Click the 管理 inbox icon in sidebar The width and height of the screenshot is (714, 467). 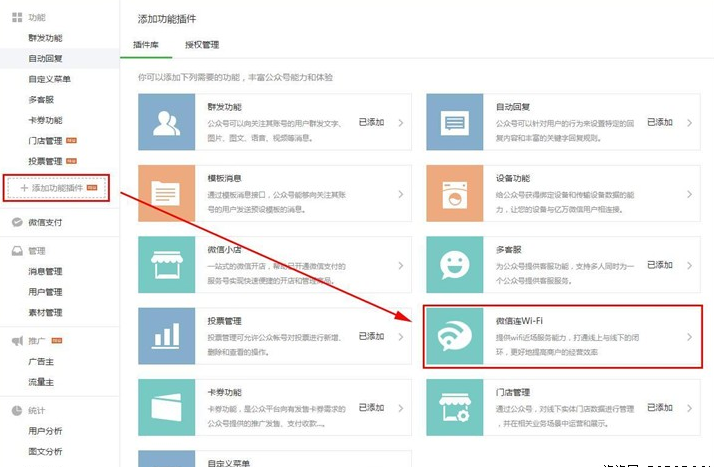point(17,251)
